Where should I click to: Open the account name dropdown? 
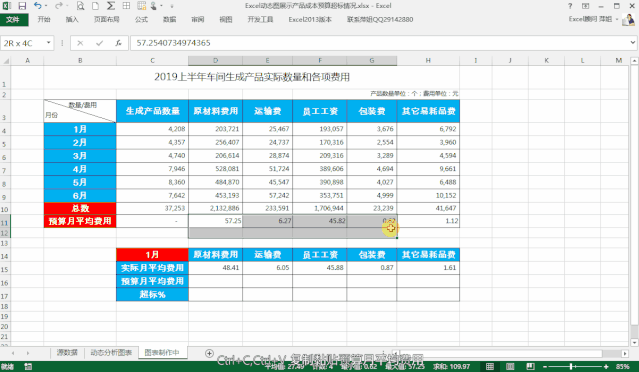click(617, 19)
